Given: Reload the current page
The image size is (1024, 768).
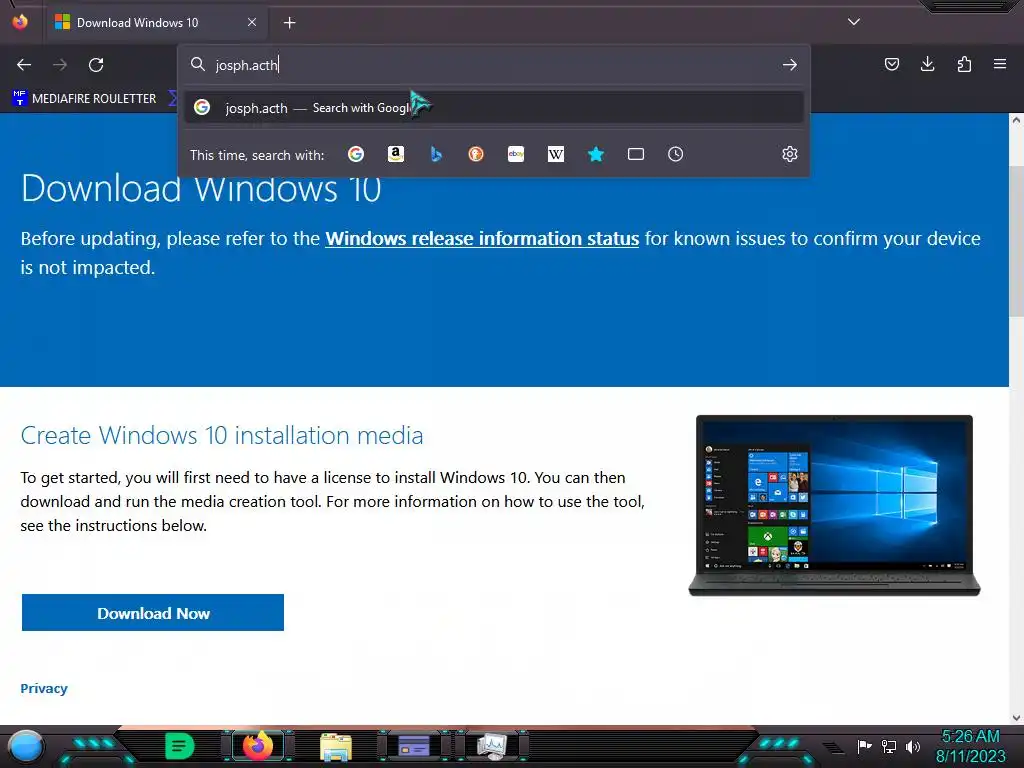Looking at the screenshot, I should click(x=96, y=65).
